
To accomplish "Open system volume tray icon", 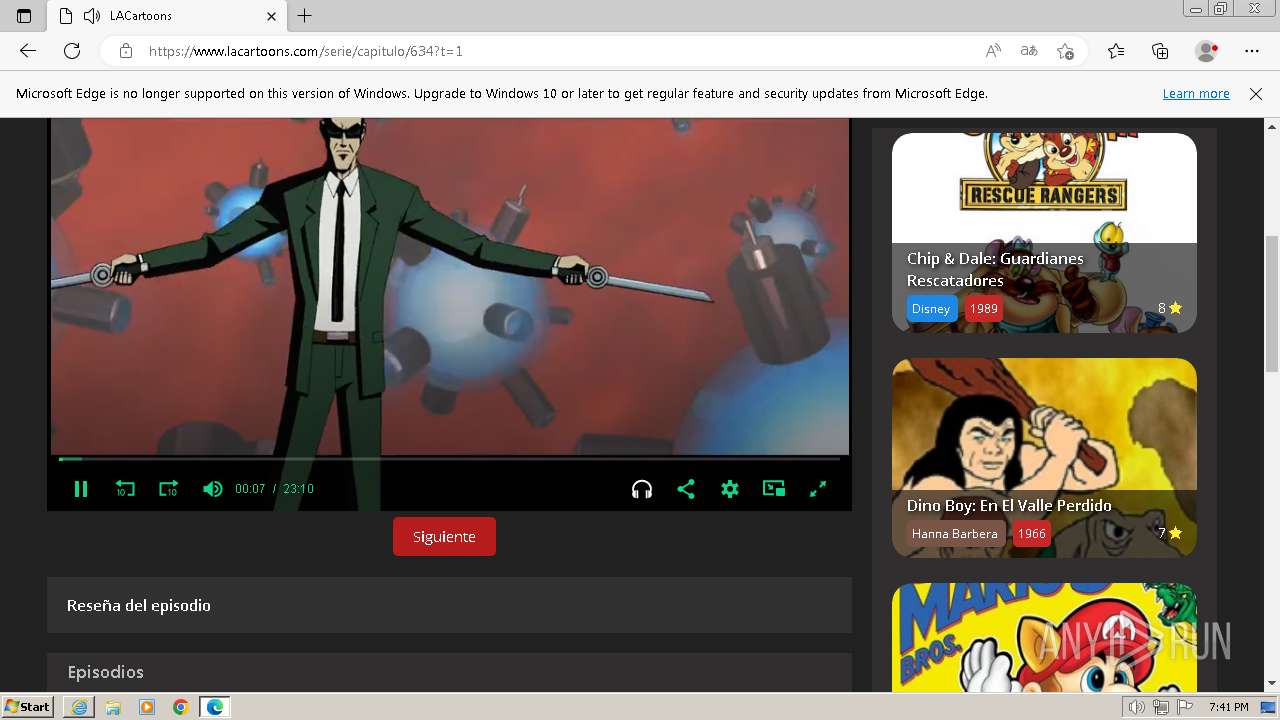I will coord(1136,707).
